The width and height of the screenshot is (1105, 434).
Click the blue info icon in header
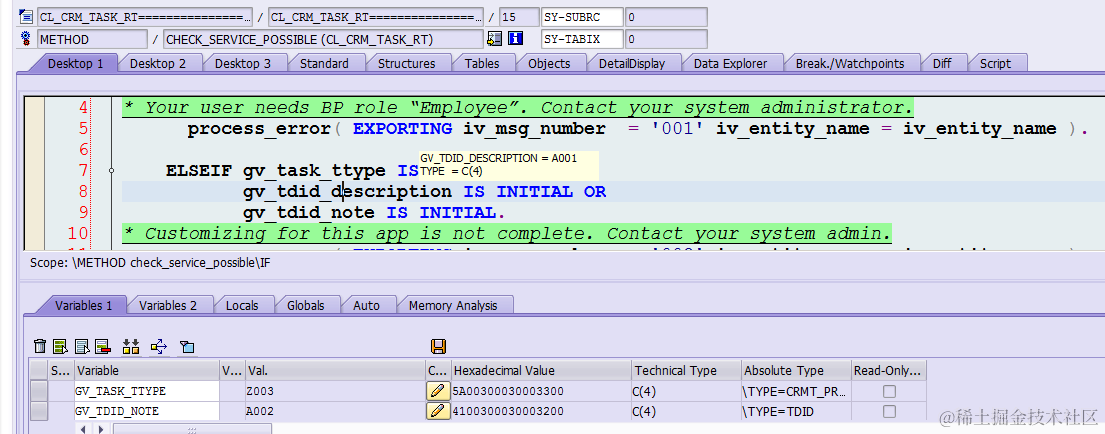coord(516,39)
